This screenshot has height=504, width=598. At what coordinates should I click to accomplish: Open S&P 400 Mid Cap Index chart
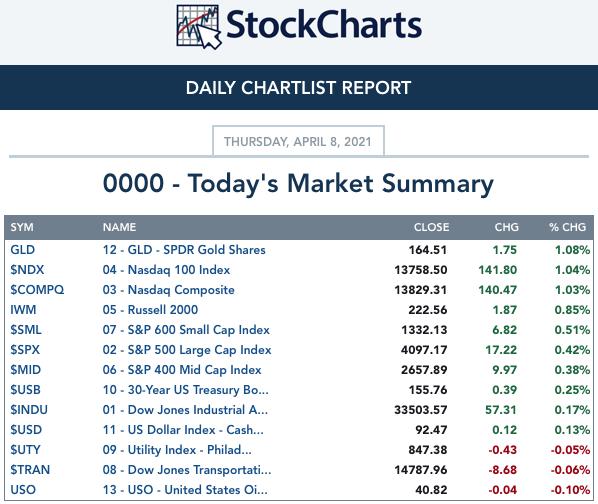pos(182,370)
